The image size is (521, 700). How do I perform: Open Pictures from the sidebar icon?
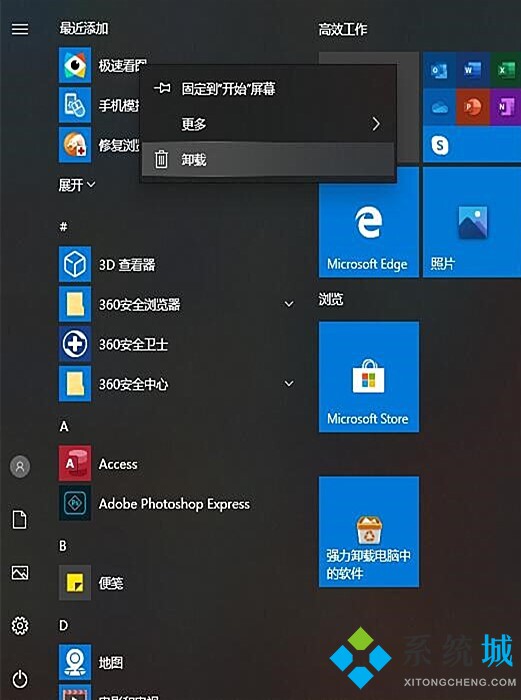point(20,573)
